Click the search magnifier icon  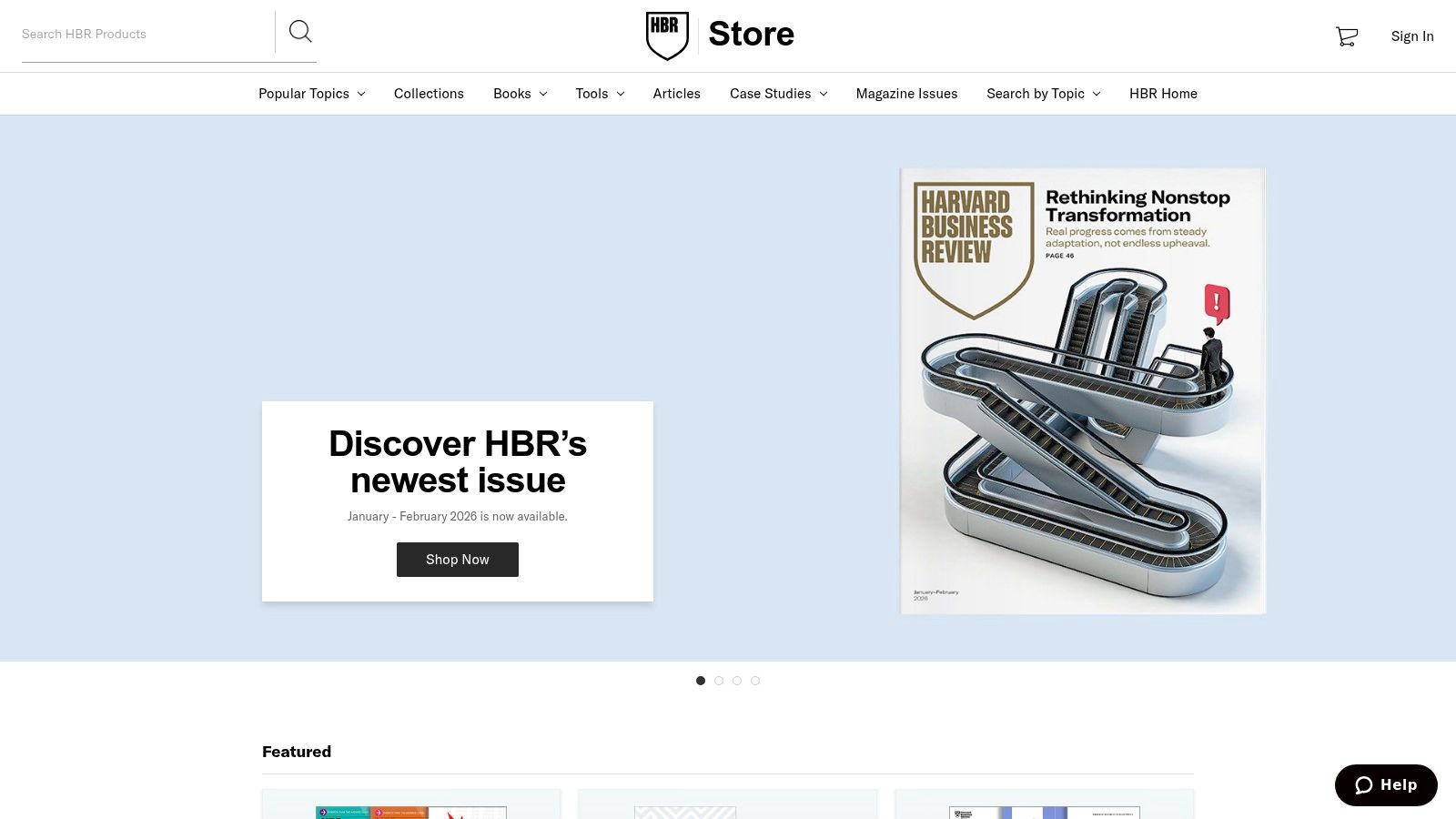(300, 32)
